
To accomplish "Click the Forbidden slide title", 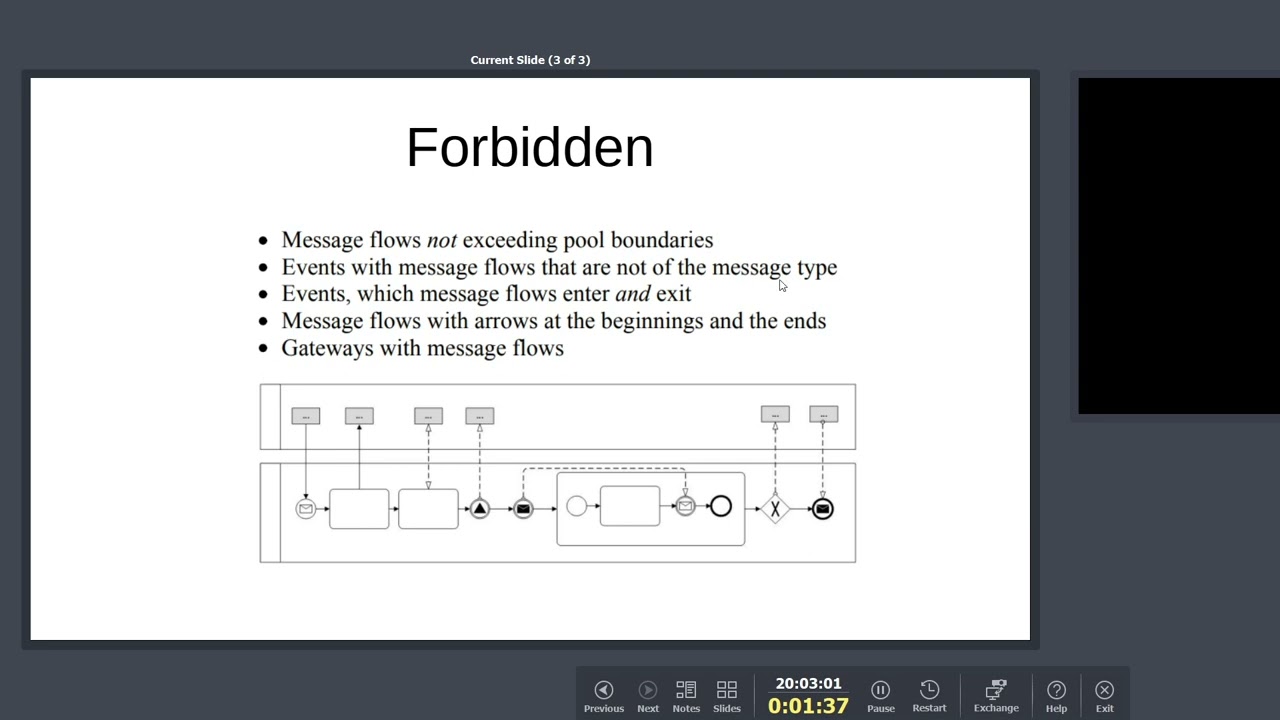I will point(530,147).
